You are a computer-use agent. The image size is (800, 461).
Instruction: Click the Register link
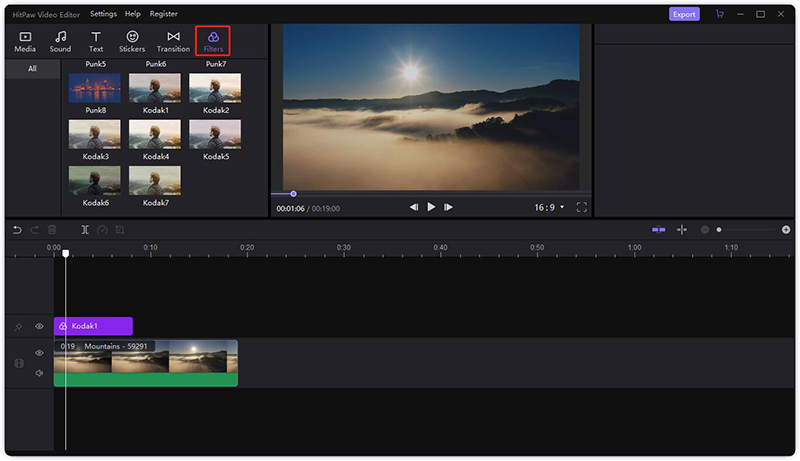163,14
